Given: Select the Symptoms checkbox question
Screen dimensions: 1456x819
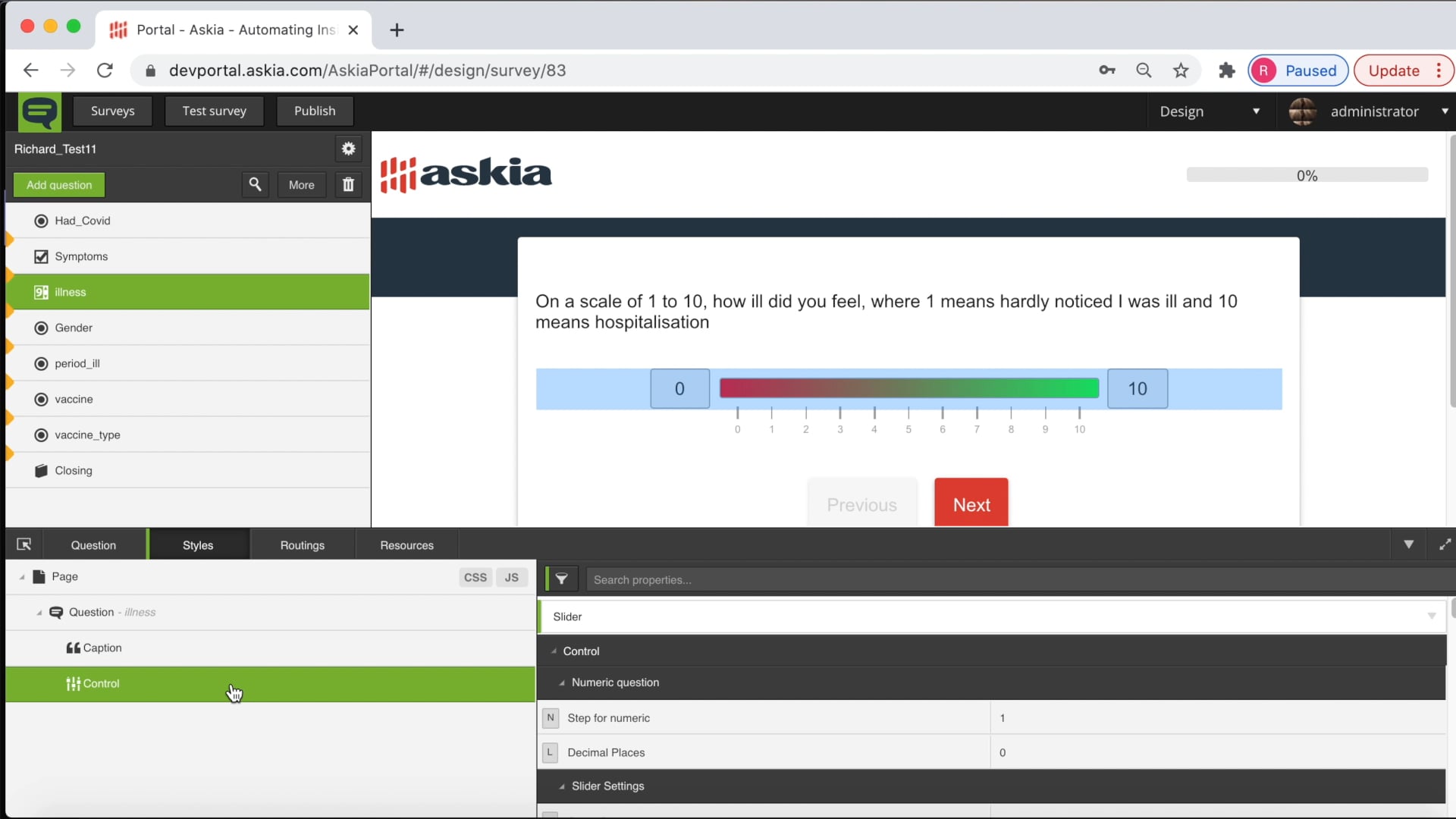Looking at the screenshot, I should point(81,256).
